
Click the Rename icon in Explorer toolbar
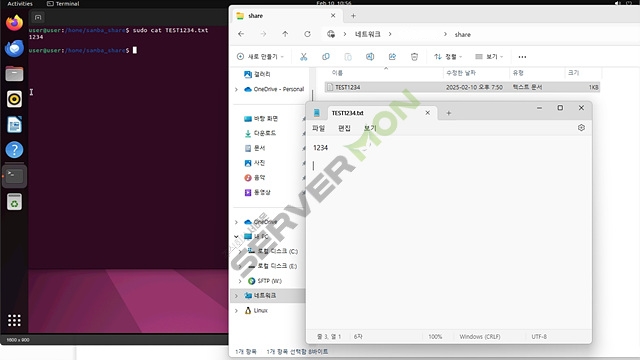[370, 57]
